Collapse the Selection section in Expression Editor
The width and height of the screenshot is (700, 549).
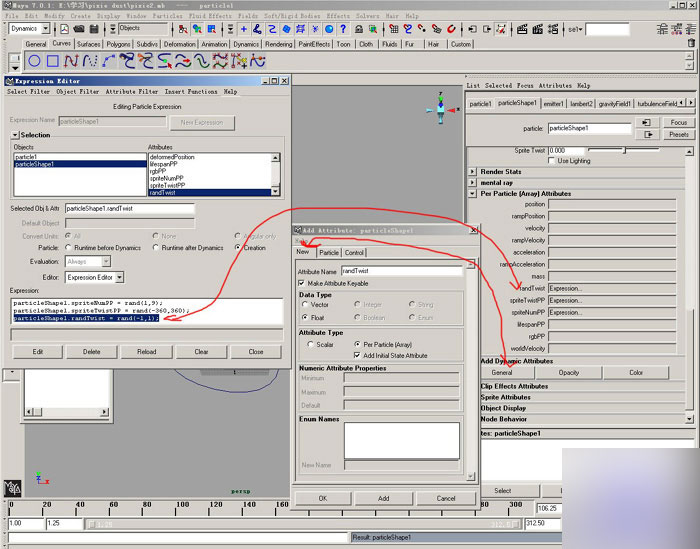pos(15,135)
